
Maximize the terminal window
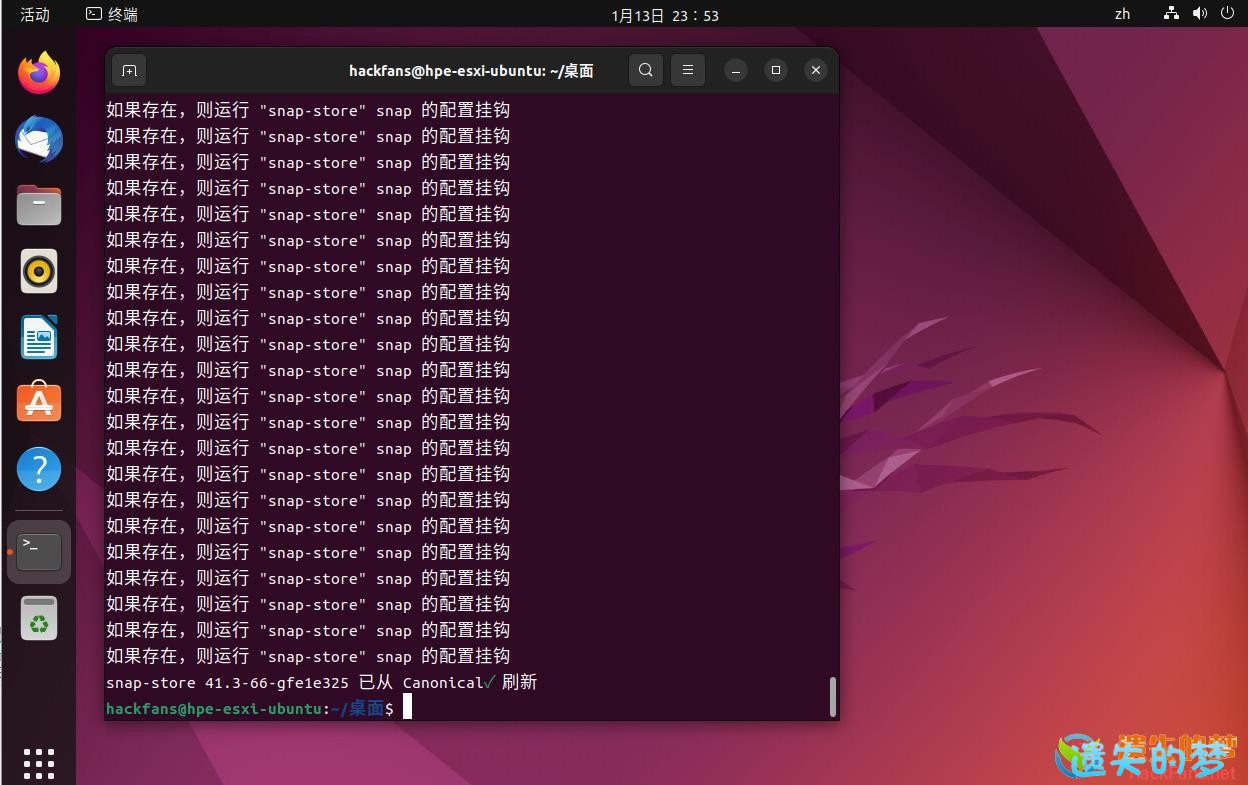[x=776, y=70]
